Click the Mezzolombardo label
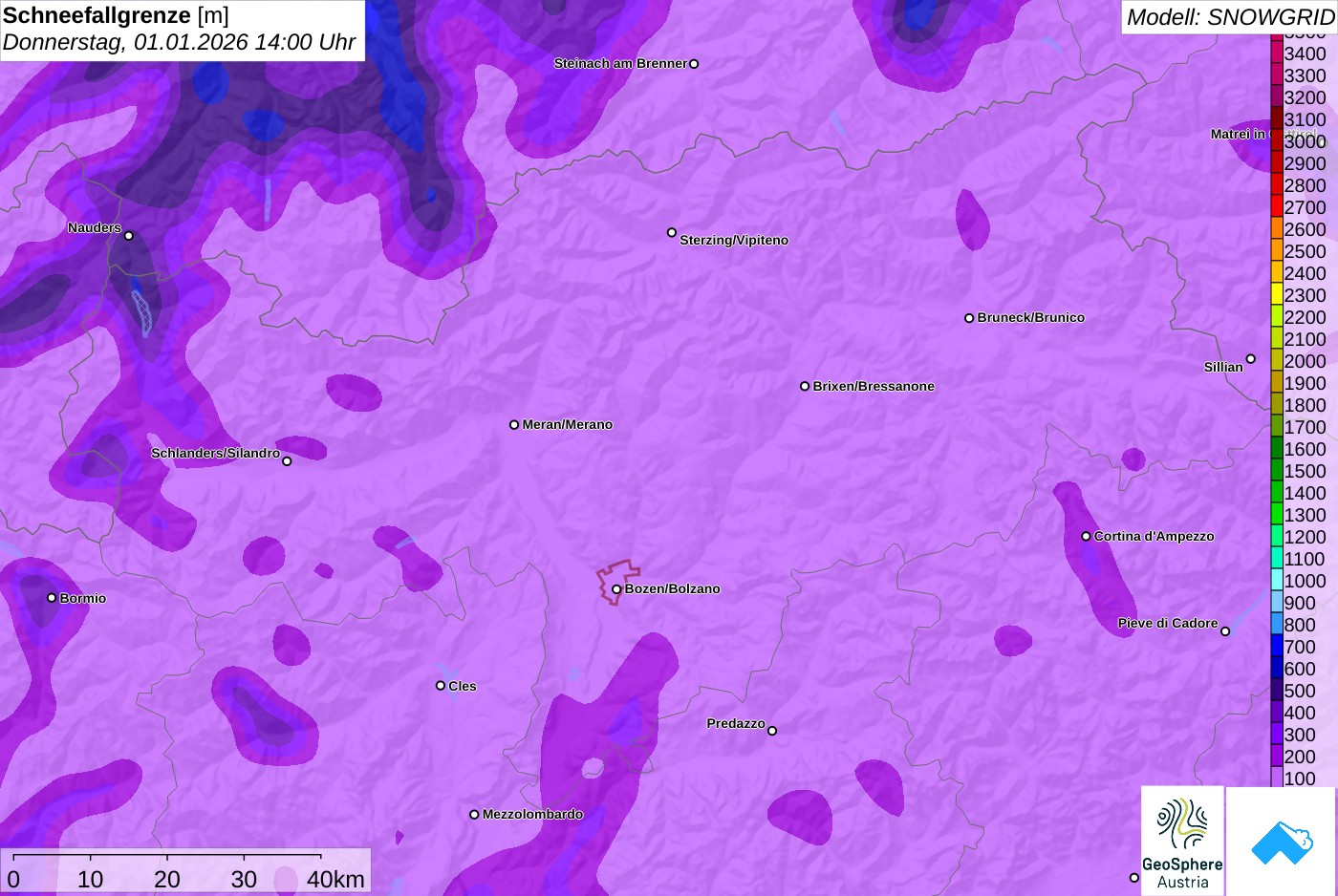Image resolution: width=1338 pixels, height=896 pixels. pyautogui.click(x=532, y=814)
